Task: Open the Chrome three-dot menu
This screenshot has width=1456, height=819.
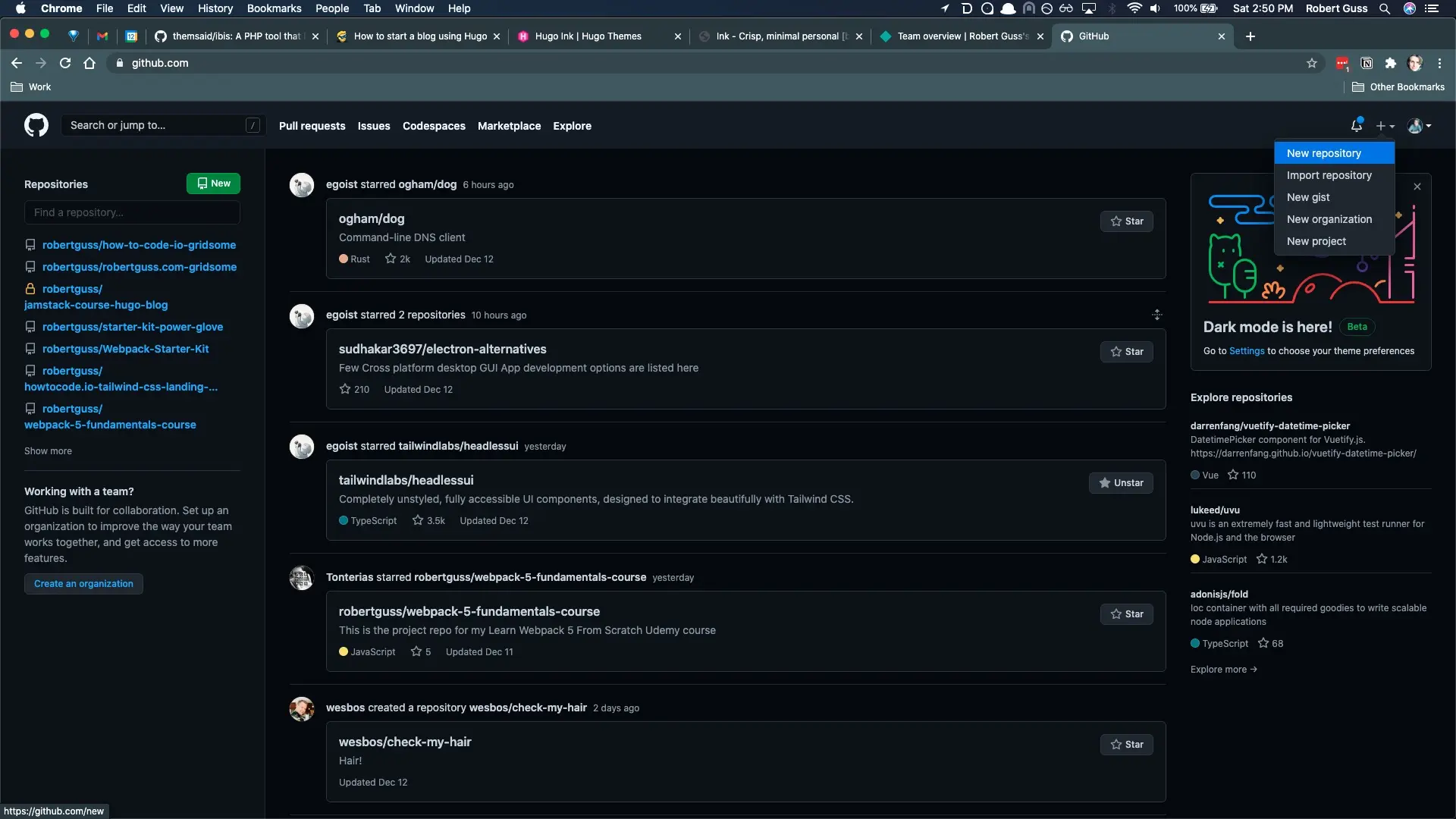Action: 1439,63
